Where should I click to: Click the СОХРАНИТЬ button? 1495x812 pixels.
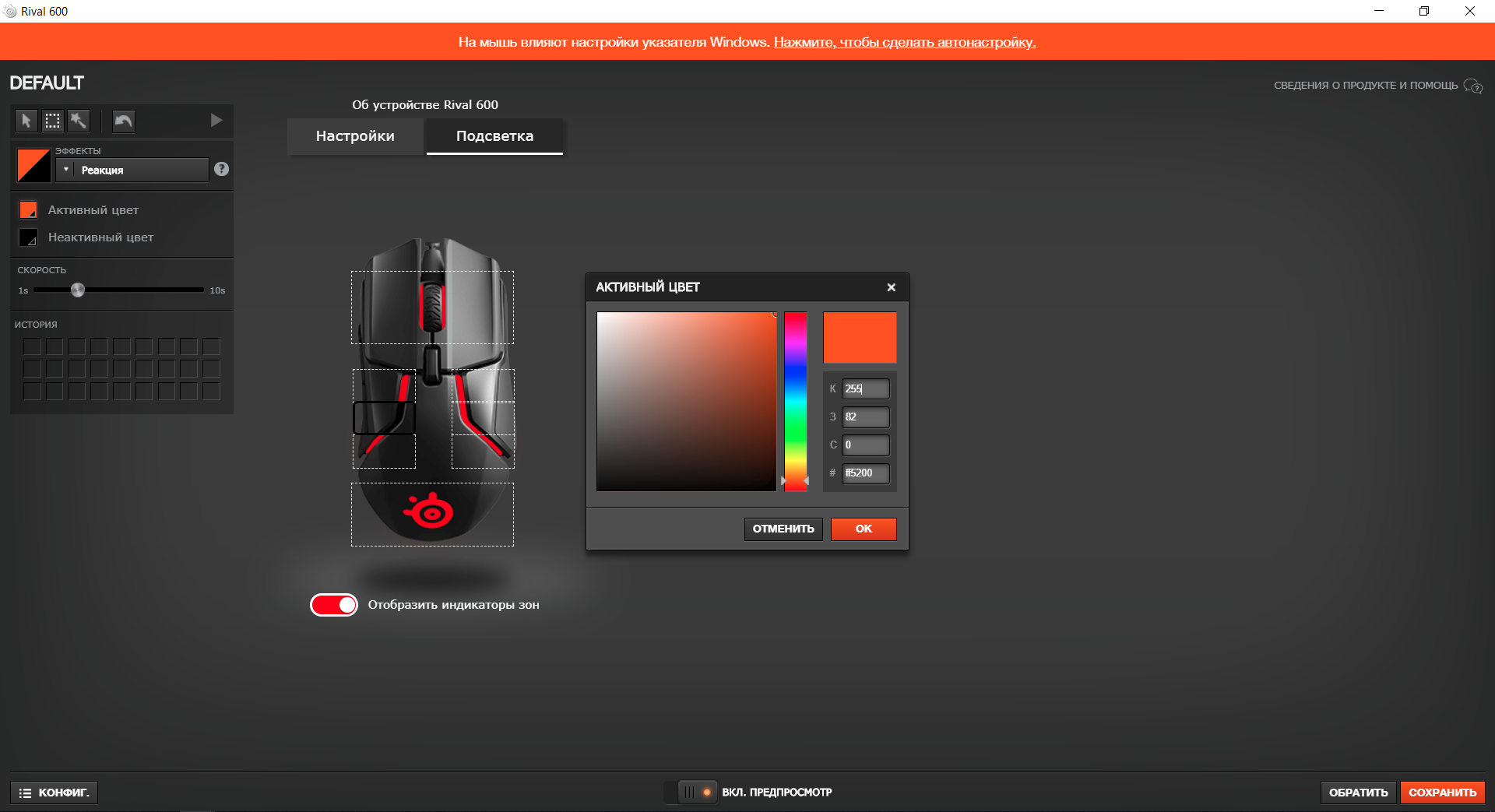click(x=1442, y=793)
